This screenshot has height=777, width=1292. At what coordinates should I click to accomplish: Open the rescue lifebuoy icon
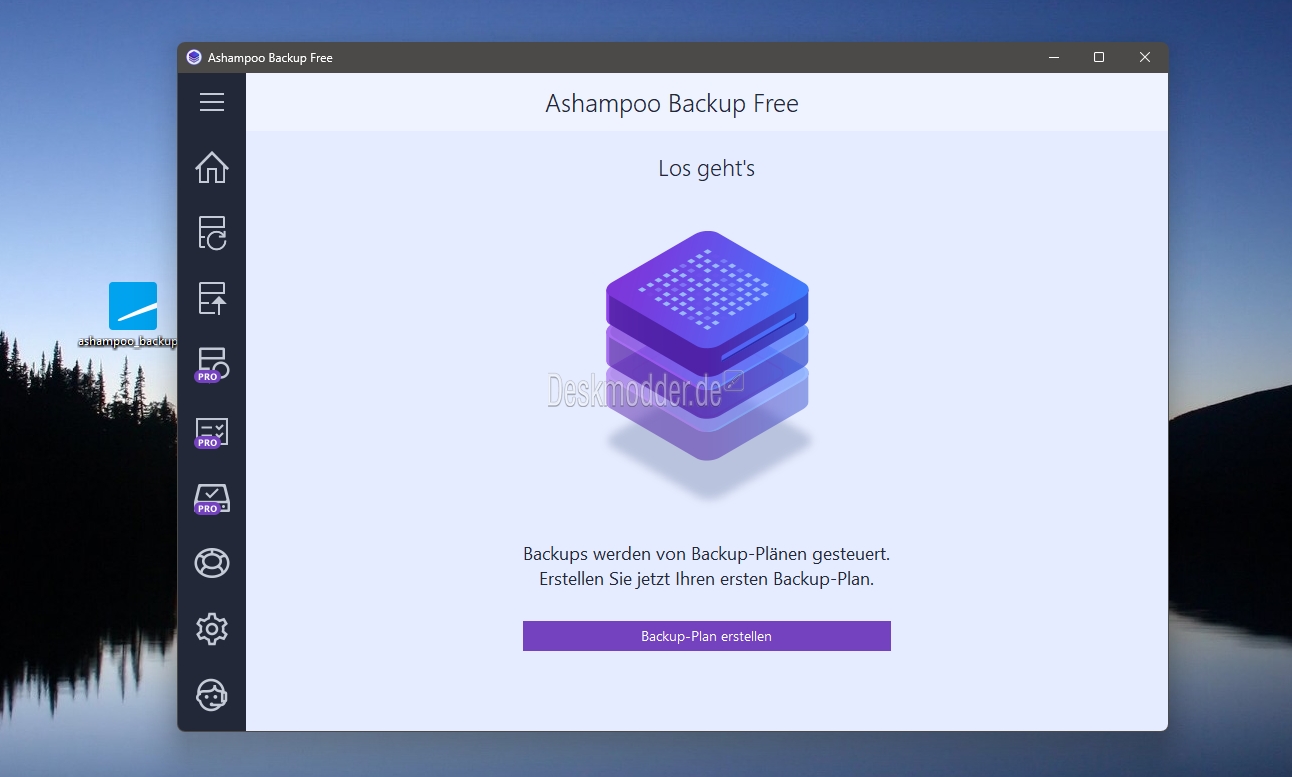[x=212, y=563]
